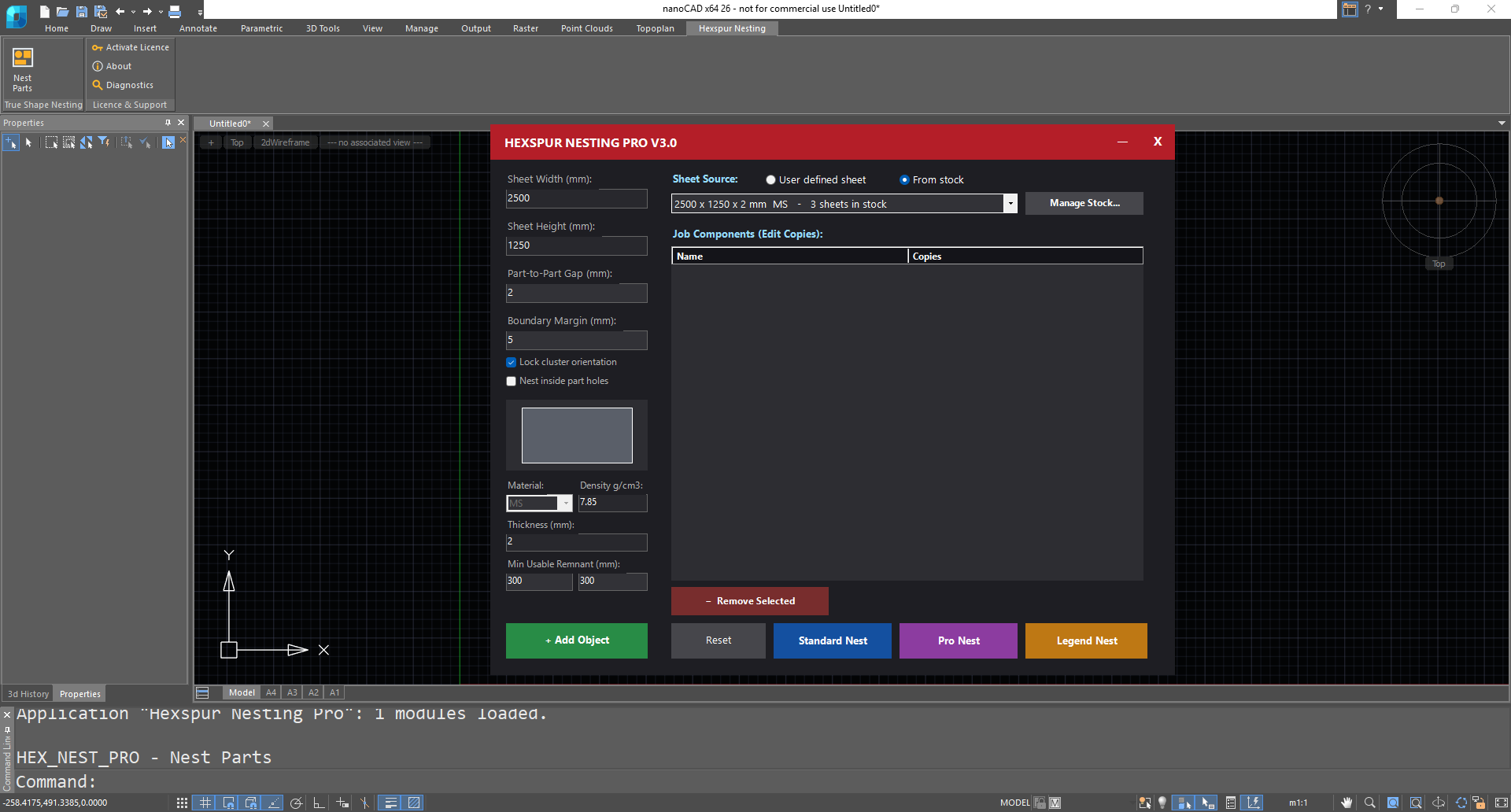The width and height of the screenshot is (1511, 812).
Task: Select From stock radio button
Action: pos(904,180)
